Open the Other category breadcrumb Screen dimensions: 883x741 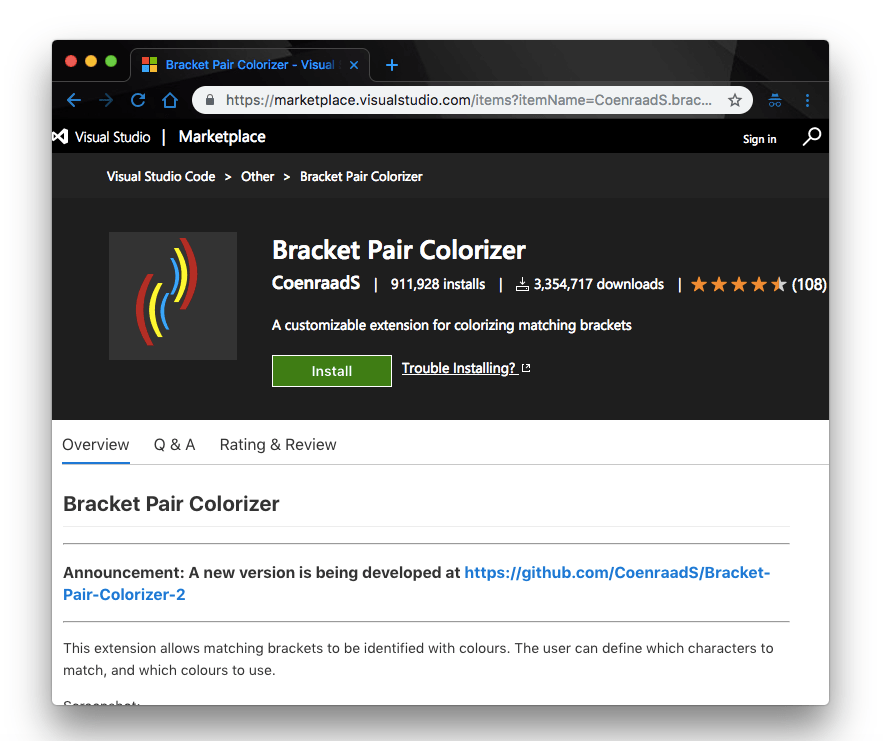click(x=257, y=177)
